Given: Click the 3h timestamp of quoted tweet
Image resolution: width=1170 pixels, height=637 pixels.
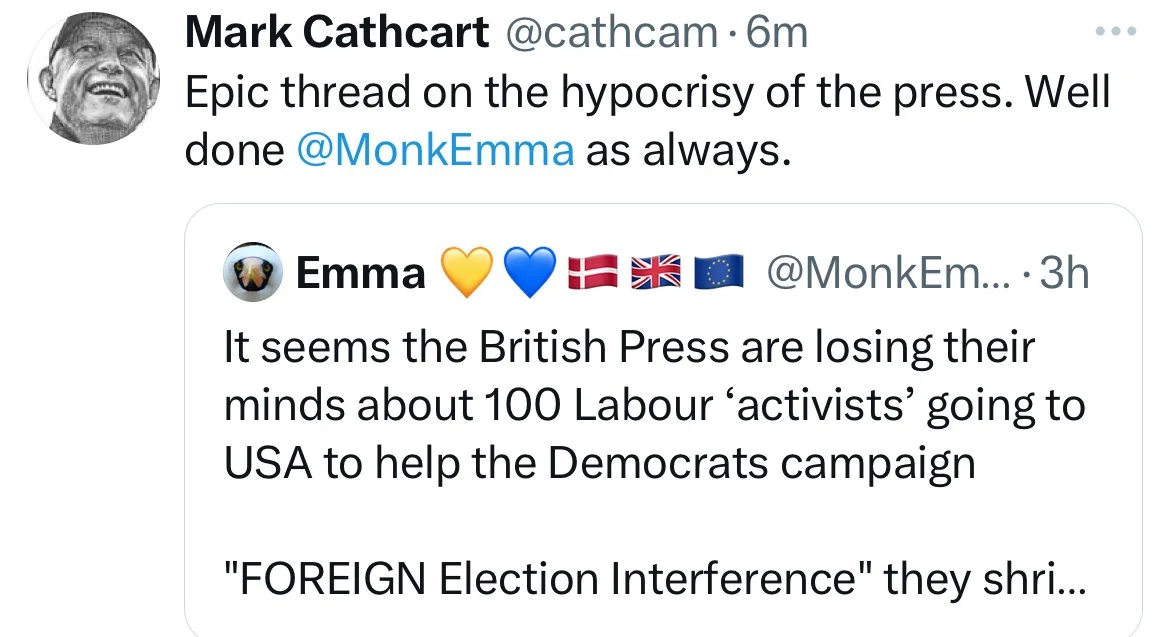Looking at the screenshot, I should click(1064, 273).
